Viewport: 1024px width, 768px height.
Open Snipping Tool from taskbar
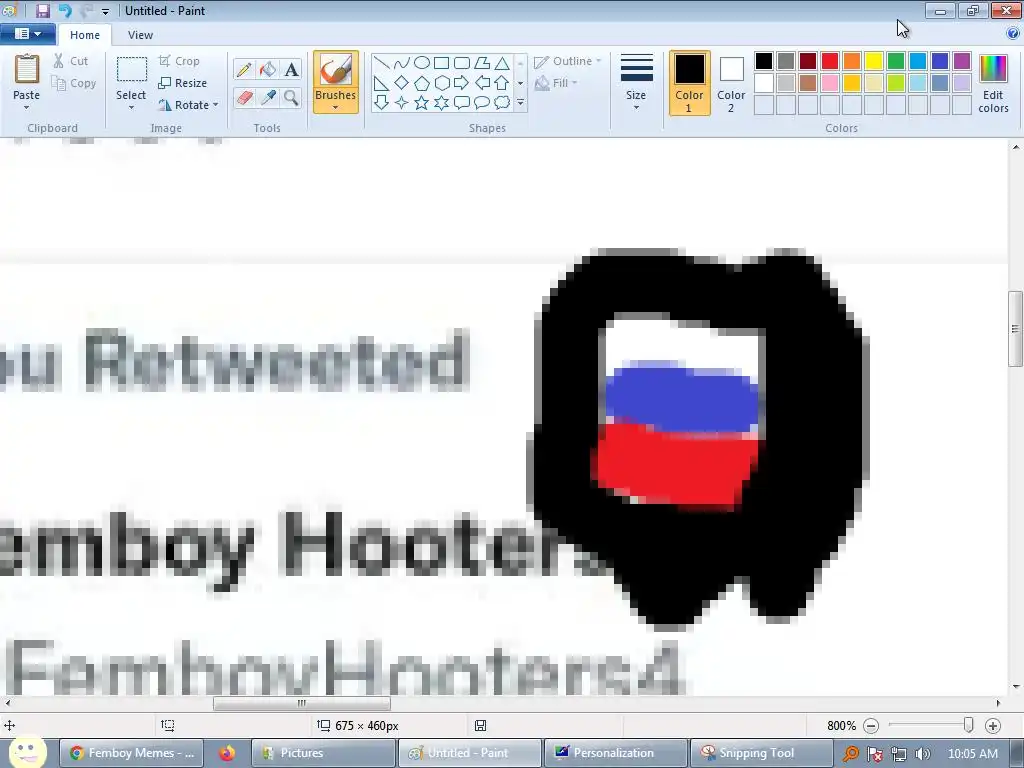(x=761, y=753)
